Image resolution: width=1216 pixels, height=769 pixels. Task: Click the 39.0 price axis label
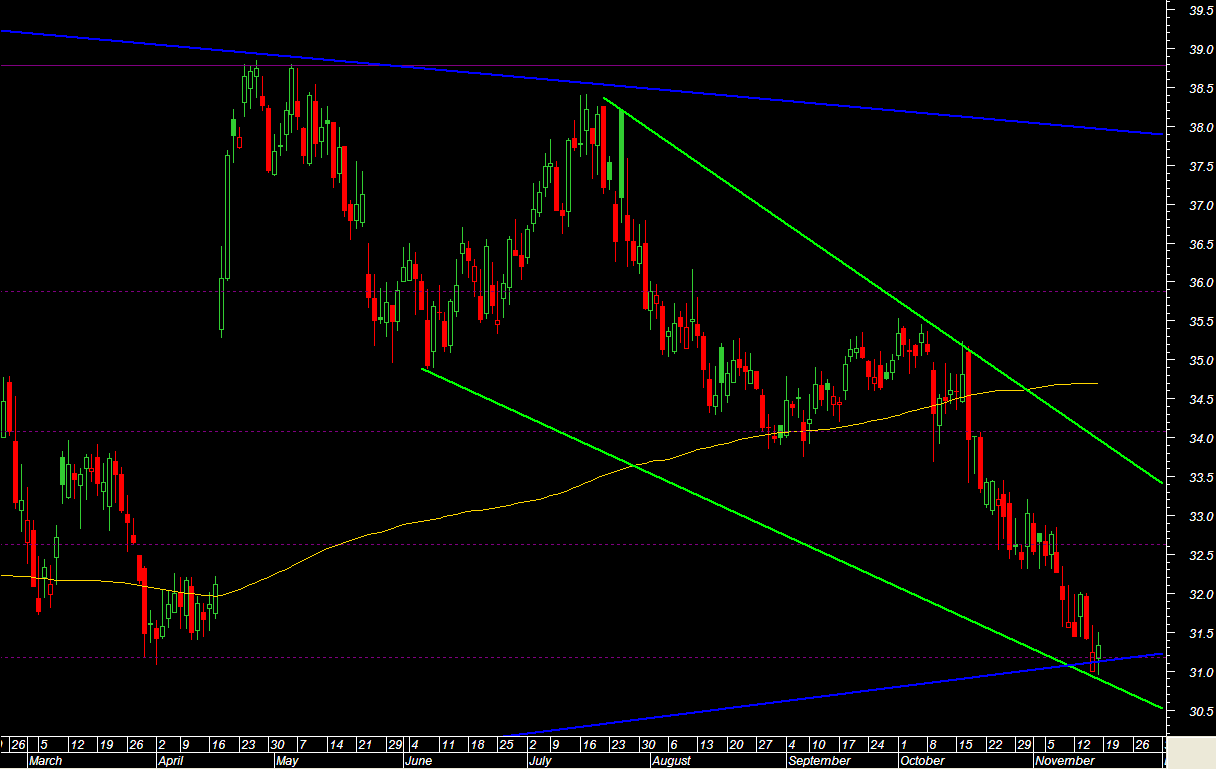[x=1200, y=50]
